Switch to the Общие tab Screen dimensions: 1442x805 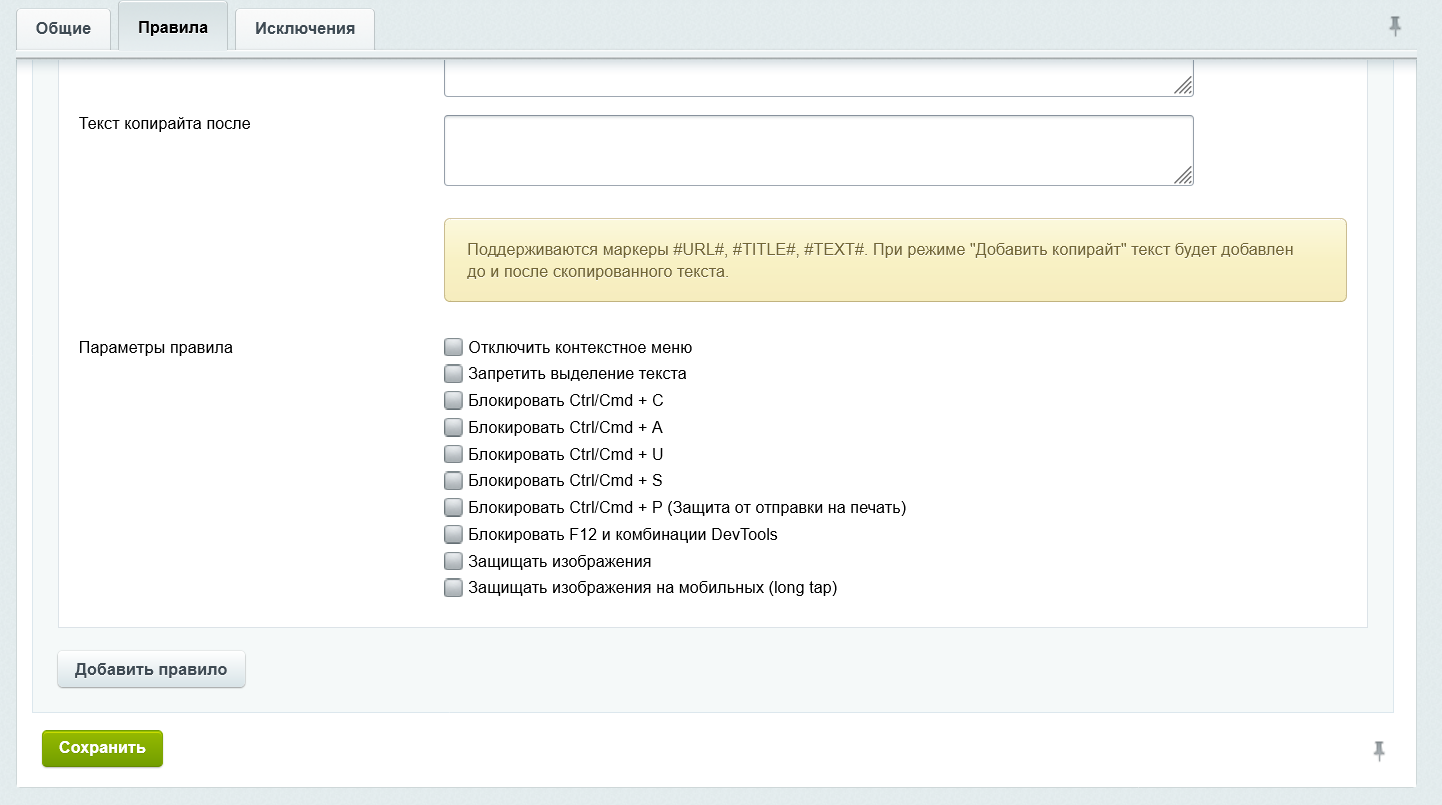[x=63, y=28]
